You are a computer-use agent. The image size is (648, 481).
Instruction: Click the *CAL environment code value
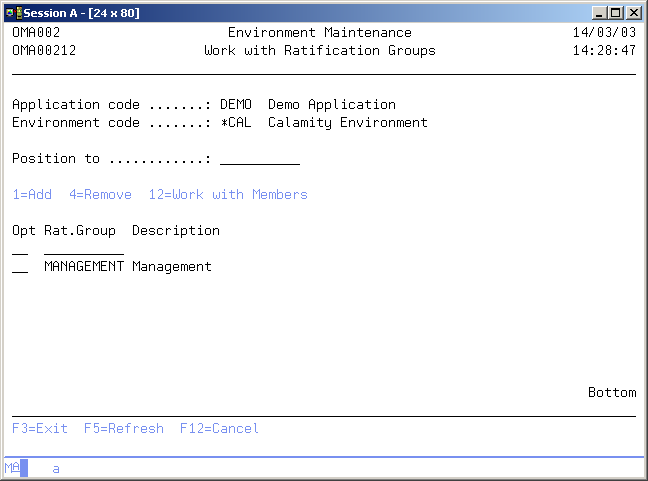tap(235, 123)
